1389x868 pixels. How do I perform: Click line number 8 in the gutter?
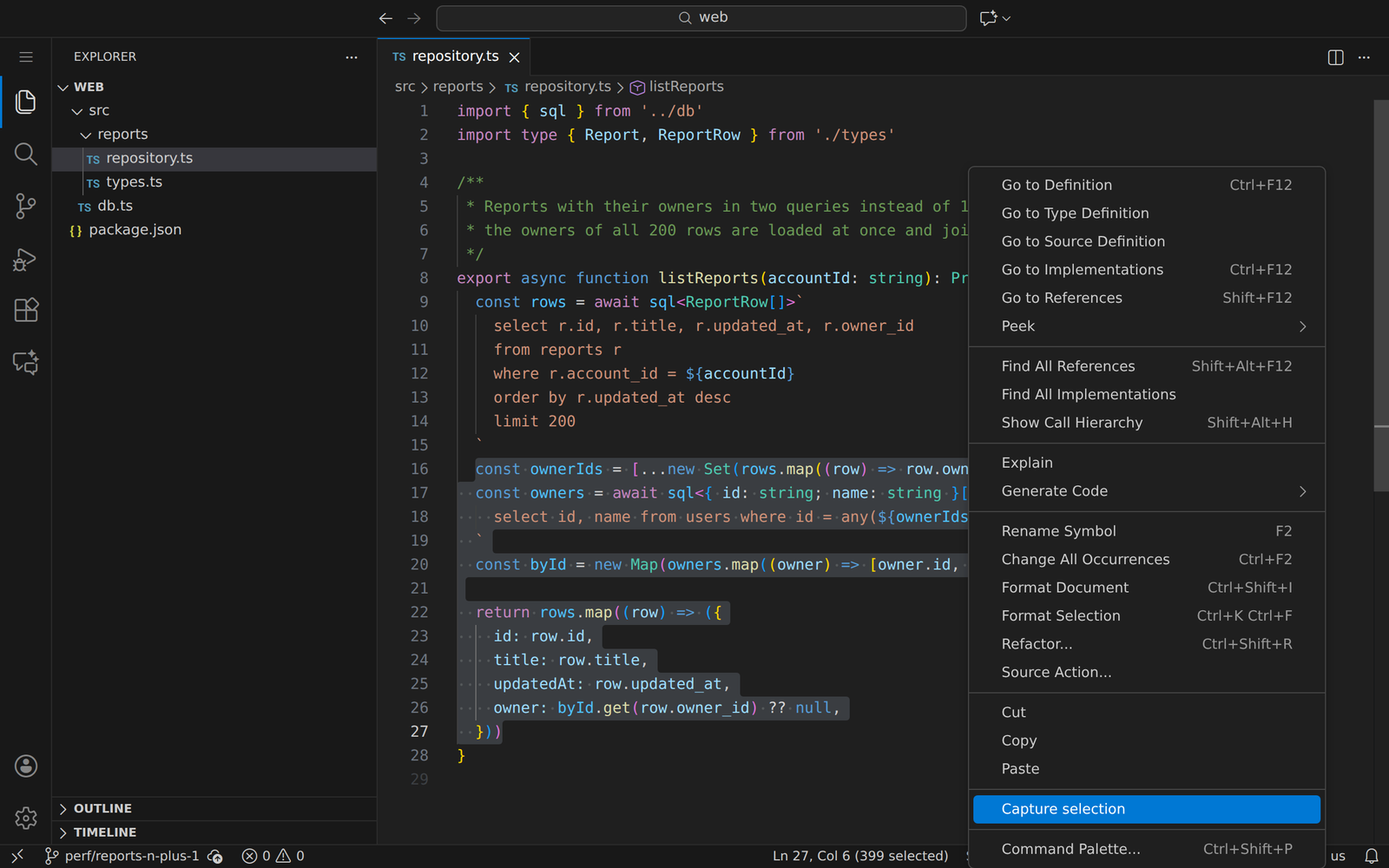pyautogui.click(x=424, y=279)
